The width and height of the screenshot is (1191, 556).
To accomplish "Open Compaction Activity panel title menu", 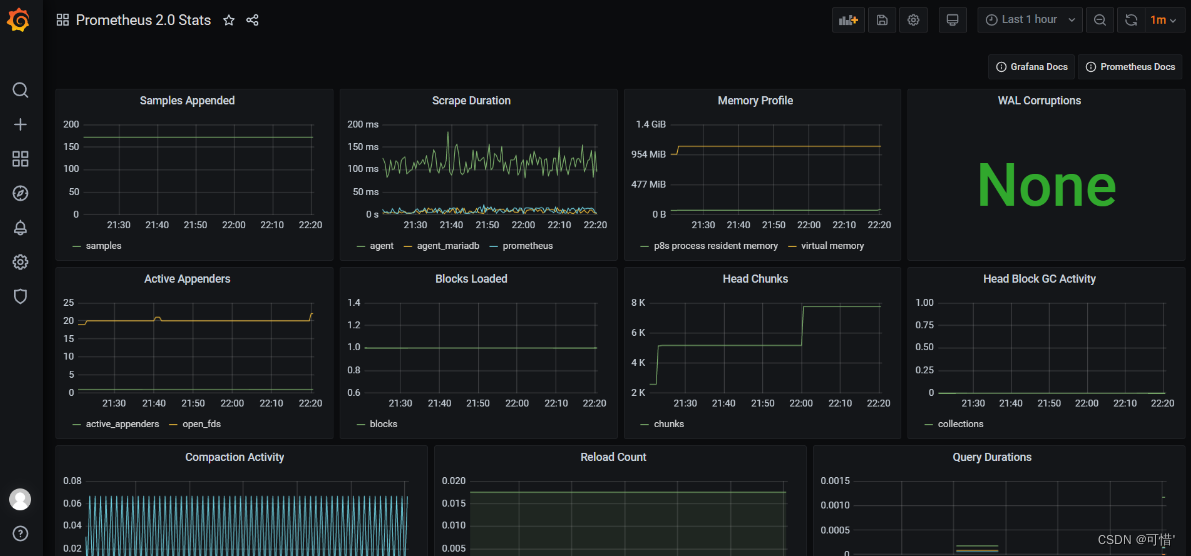I will click(235, 457).
